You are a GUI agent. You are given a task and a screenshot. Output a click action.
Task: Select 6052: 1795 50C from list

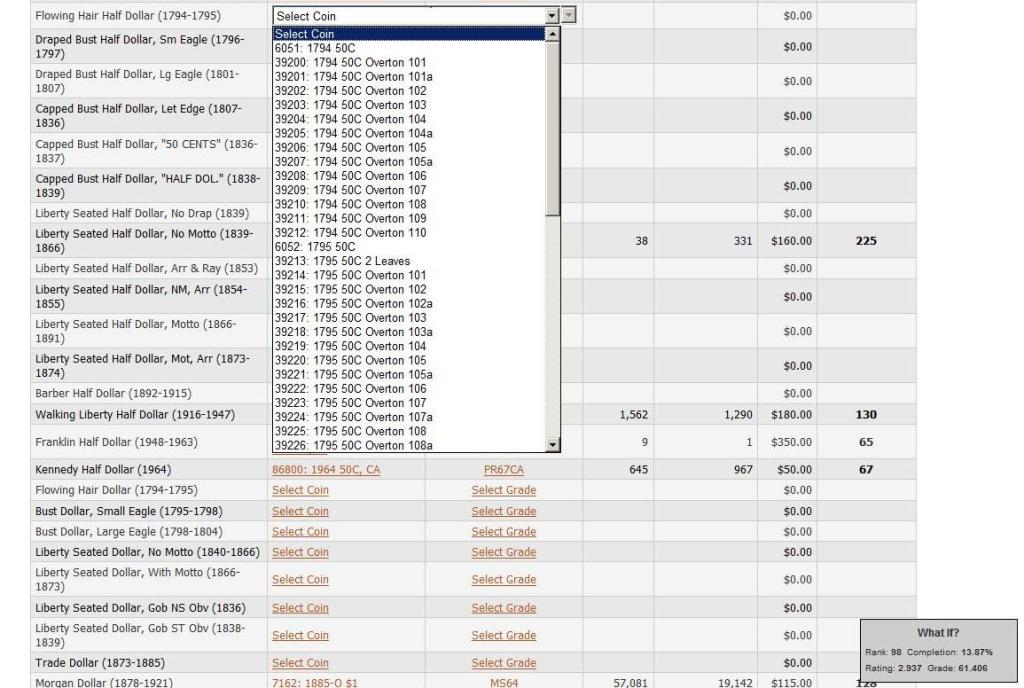point(314,247)
